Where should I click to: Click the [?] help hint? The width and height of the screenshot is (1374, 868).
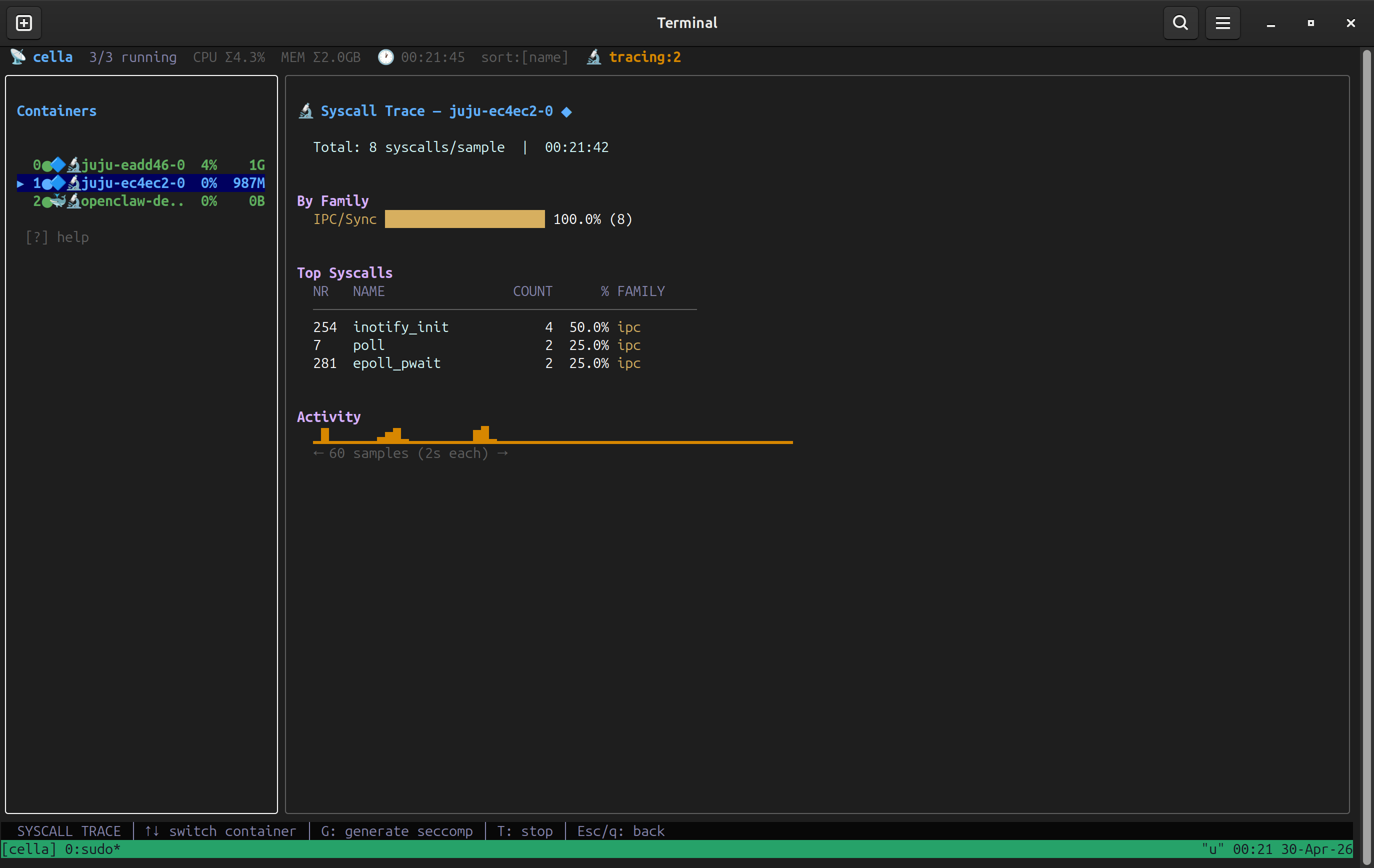tap(57, 237)
